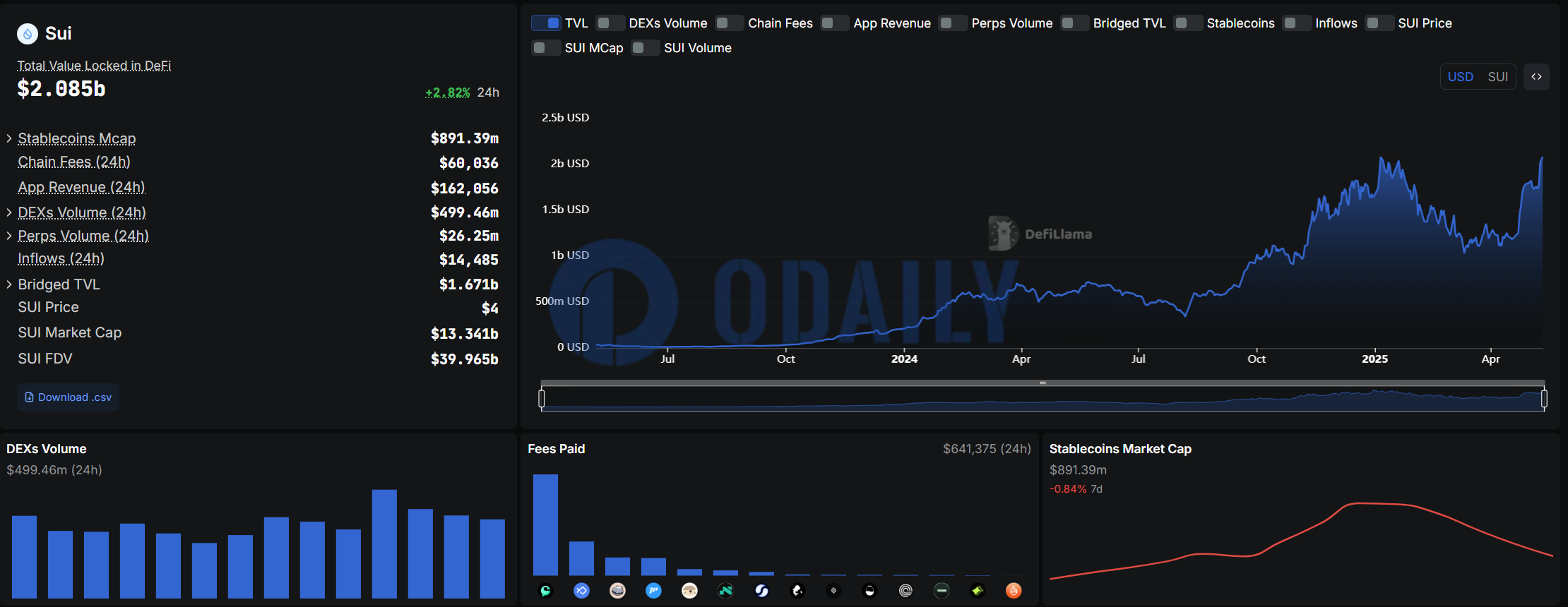
Task: Select the white seahorse on black icon
Action: (797, 591)
